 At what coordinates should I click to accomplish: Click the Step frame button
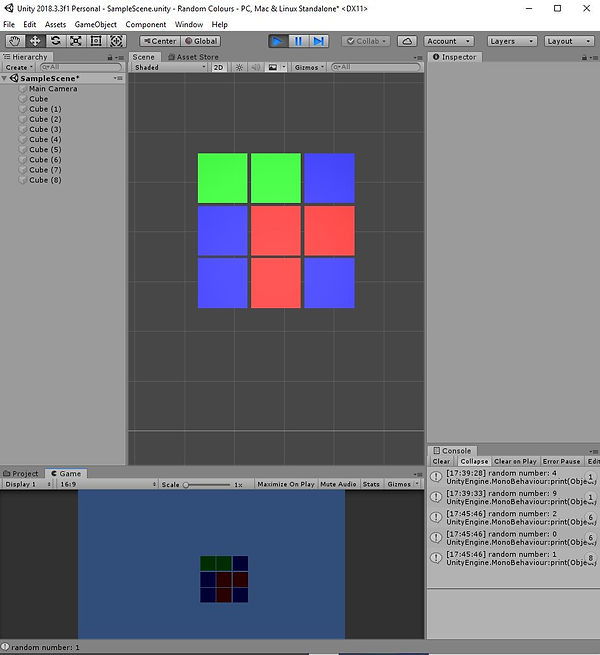coord(318,41)
